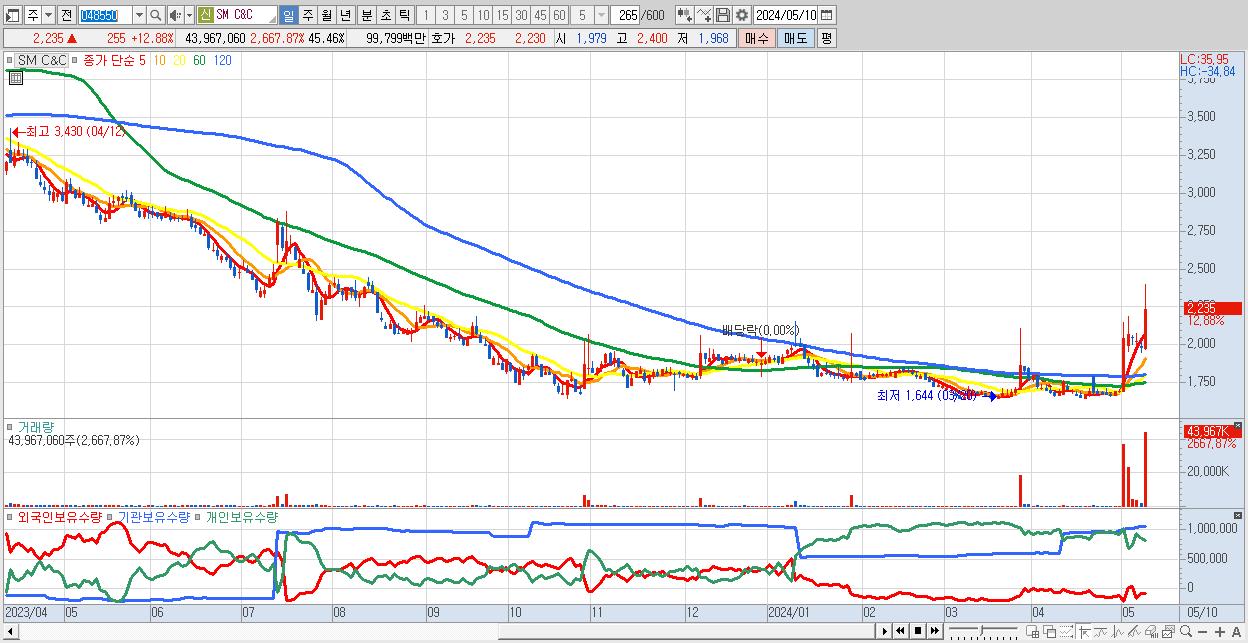This screenshot has width=1248, height=643.
Task: Click the chart scroll right arrow
Action: [884, 631]
